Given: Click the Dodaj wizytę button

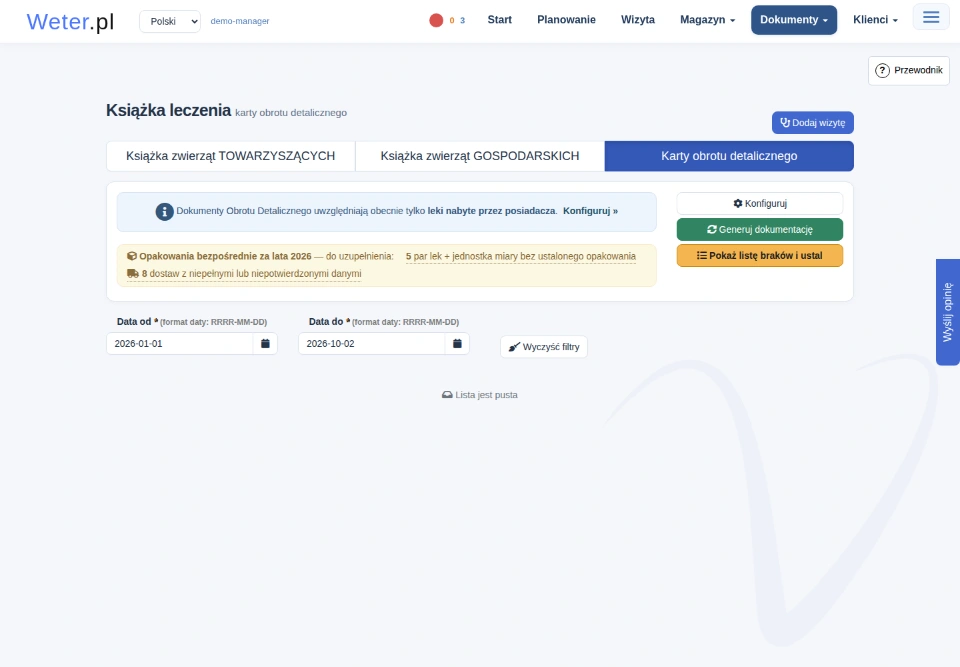Looking at the screenshot, I should pos(812,122).
